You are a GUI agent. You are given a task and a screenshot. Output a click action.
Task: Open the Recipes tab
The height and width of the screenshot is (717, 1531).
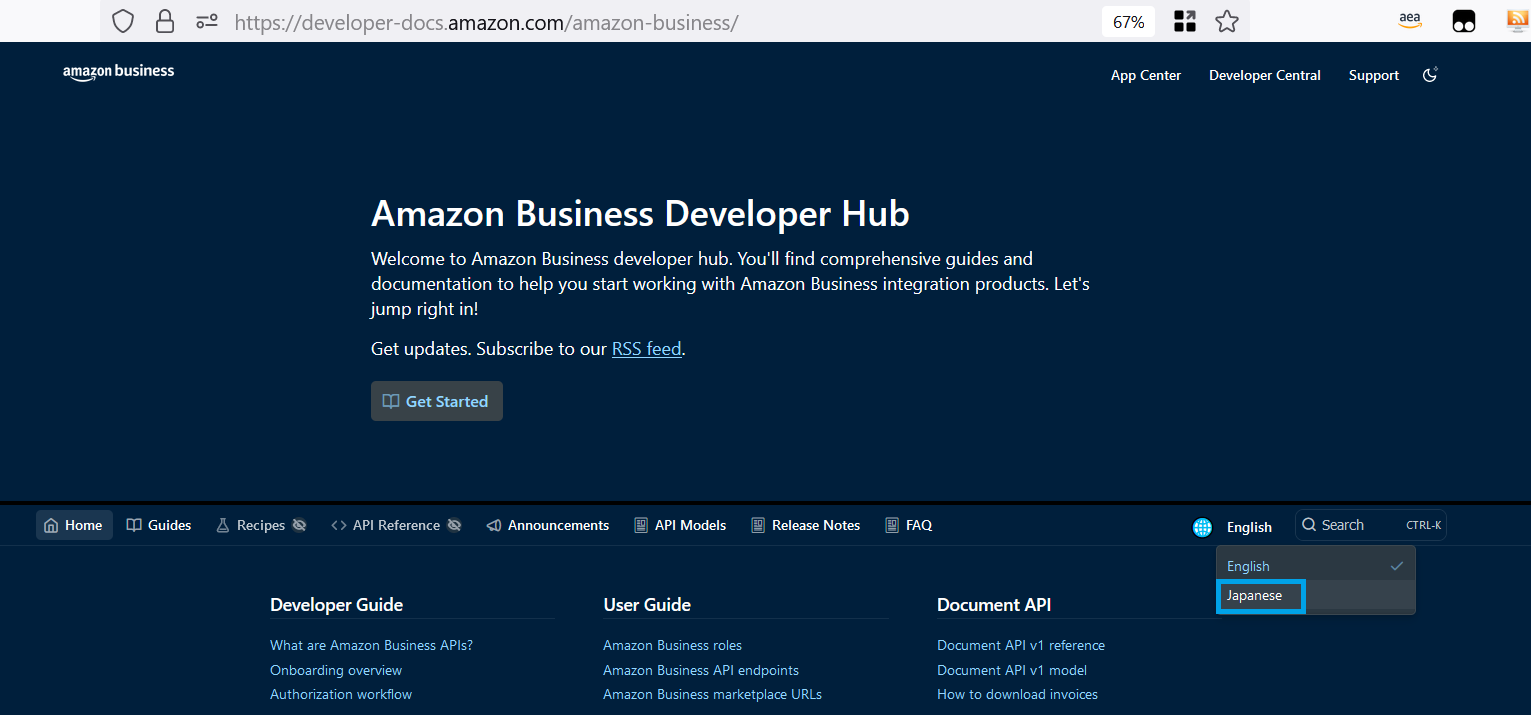click(261, 525)
